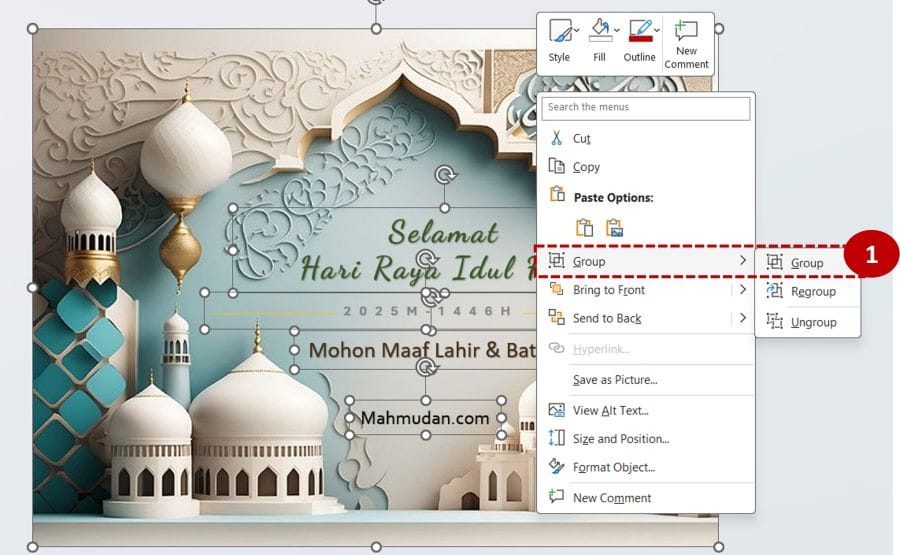
Task: Click the New Comment icon in mini toolbar
Action: tap(686, 31)
